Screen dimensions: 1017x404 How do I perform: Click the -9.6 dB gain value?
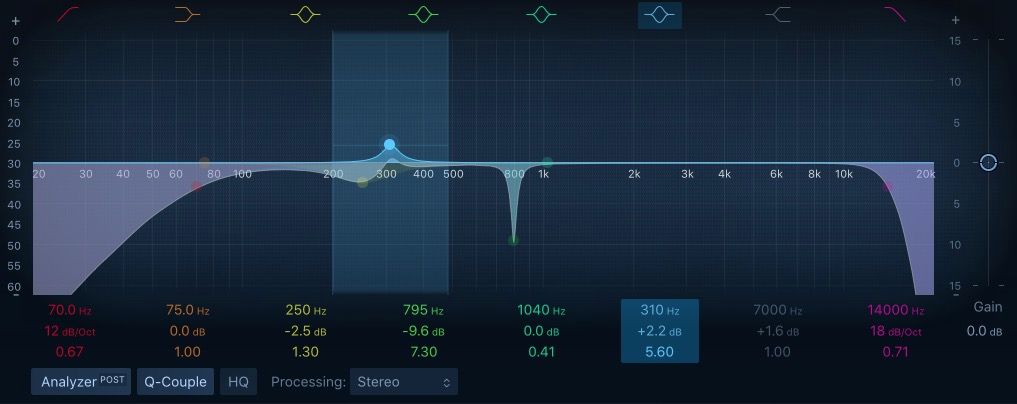coord(424,331)
